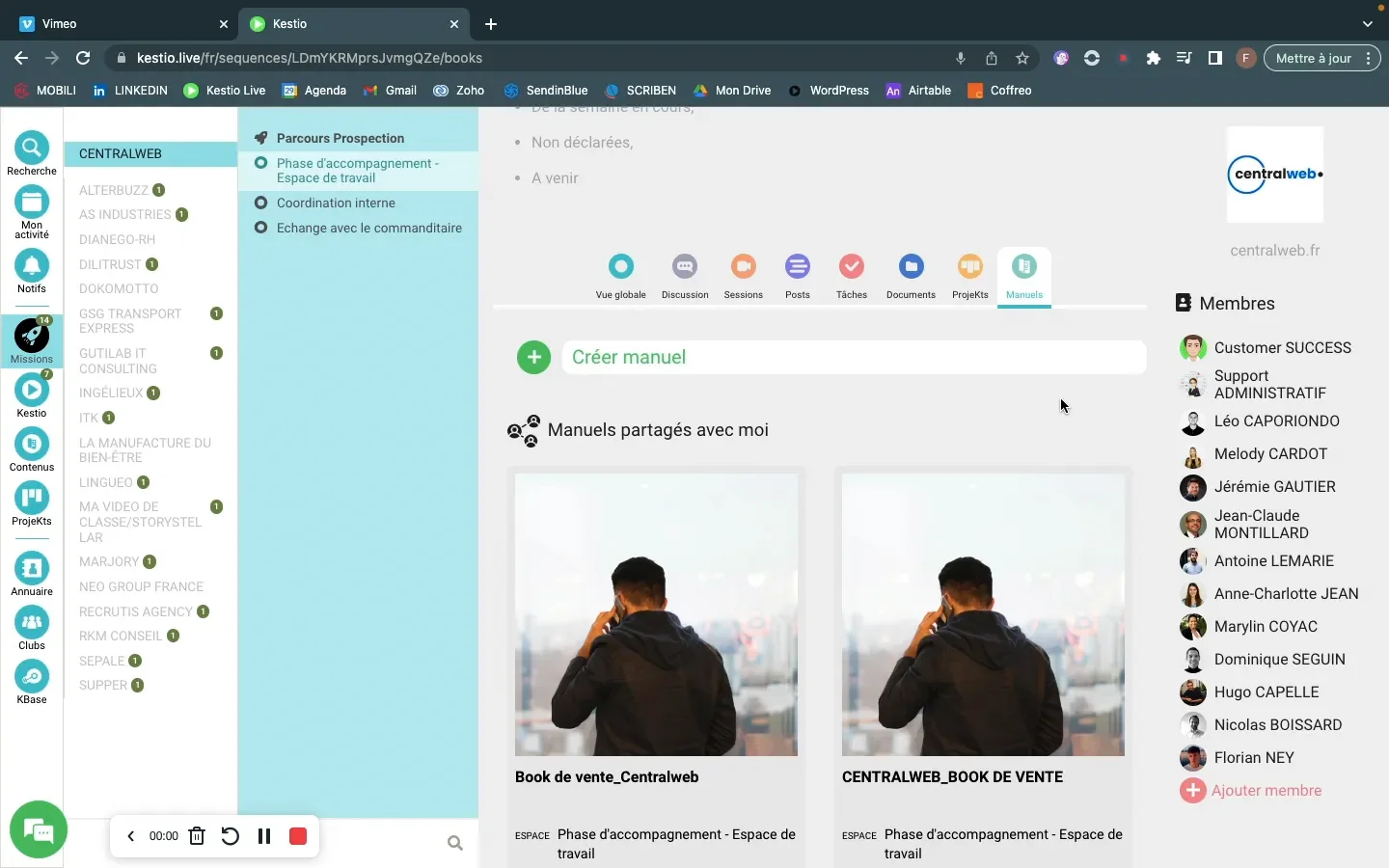Image resolution: width=1389 pixels, height=868 pixels.
Task: Open browser tab list chevron
Action: [1367, 24]
